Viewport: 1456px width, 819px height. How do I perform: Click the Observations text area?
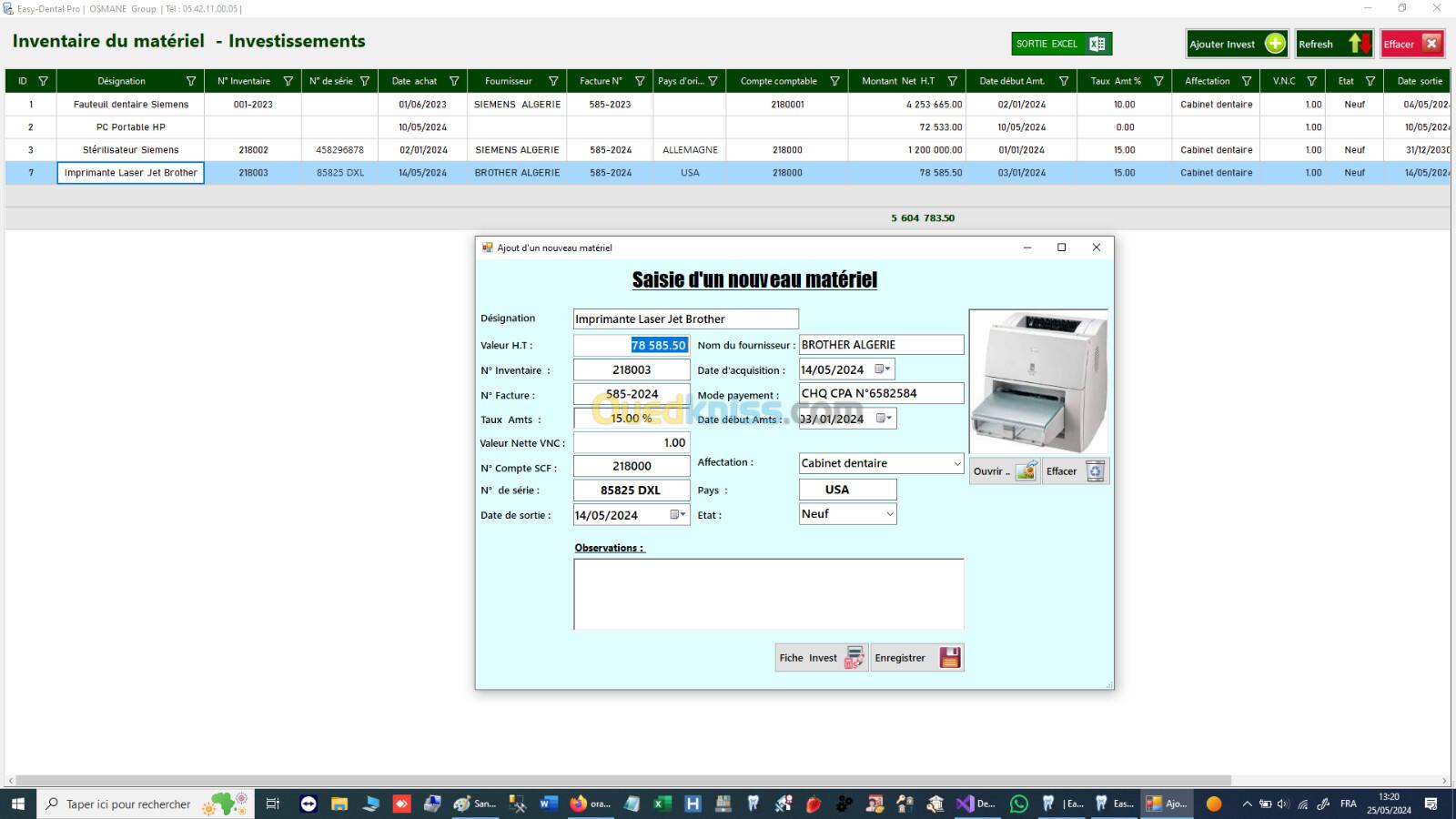768,593
